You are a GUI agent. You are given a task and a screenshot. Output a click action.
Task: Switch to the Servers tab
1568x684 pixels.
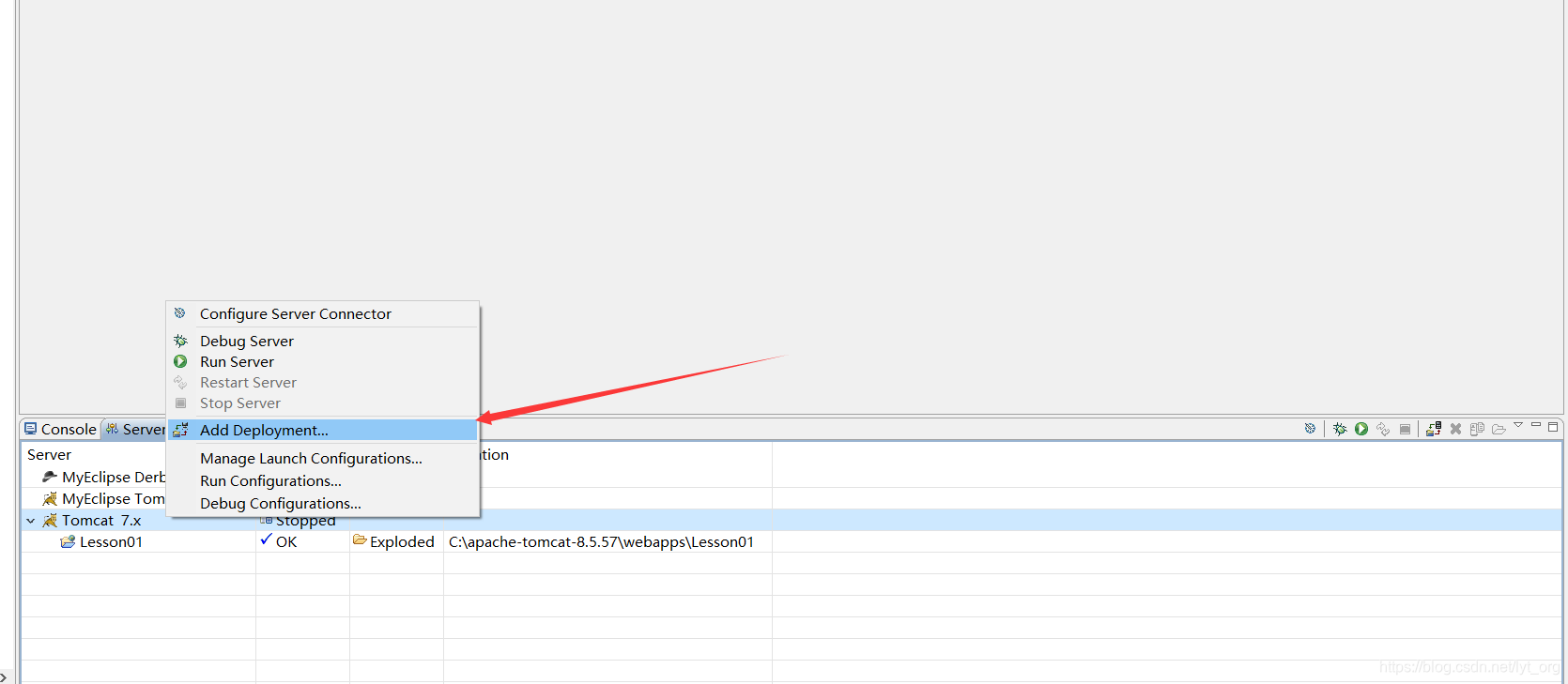pos(135,429)
